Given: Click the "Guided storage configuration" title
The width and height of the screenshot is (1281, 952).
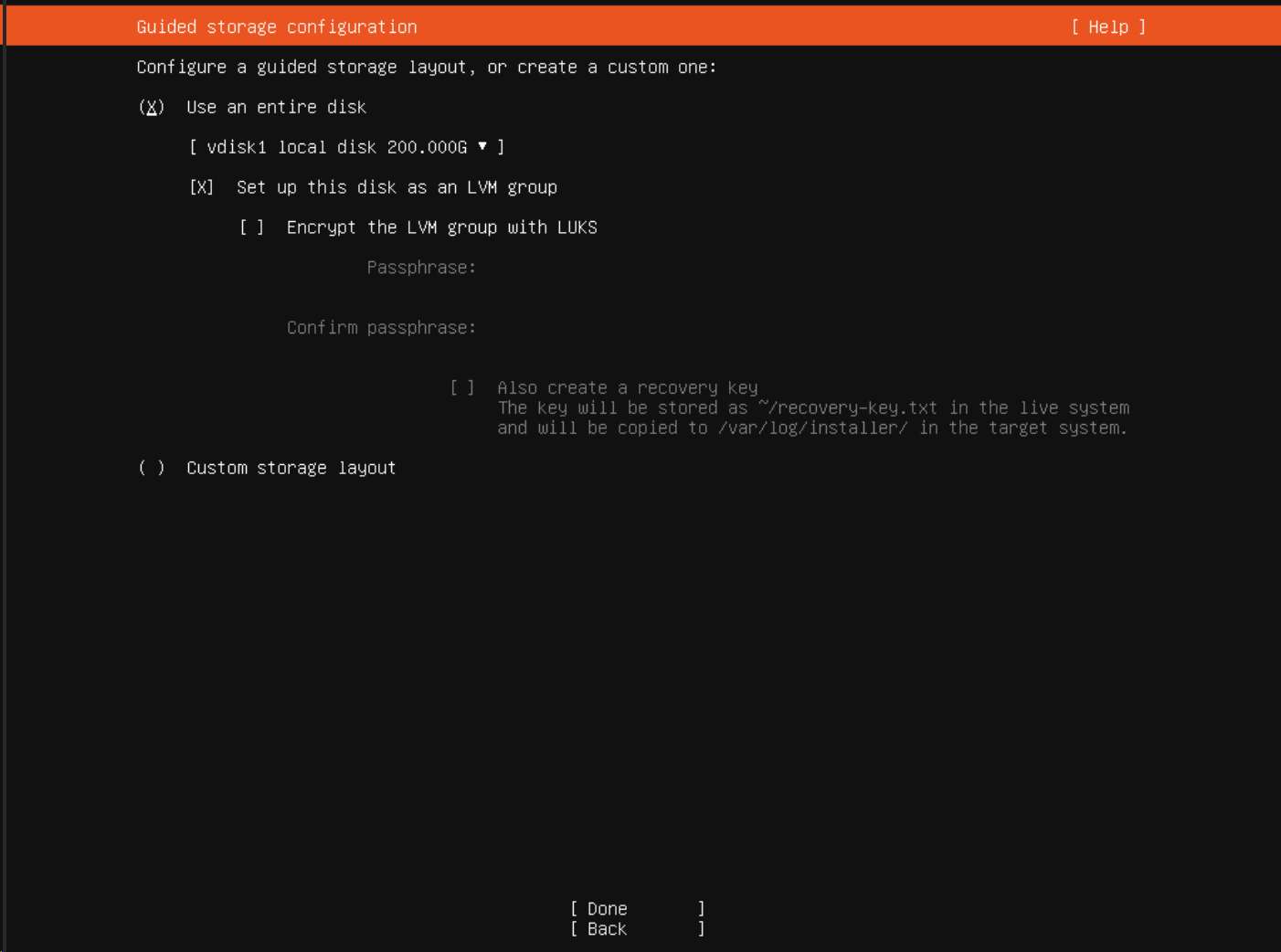Looking at the screenshot, I should click(x=277, y=27).
